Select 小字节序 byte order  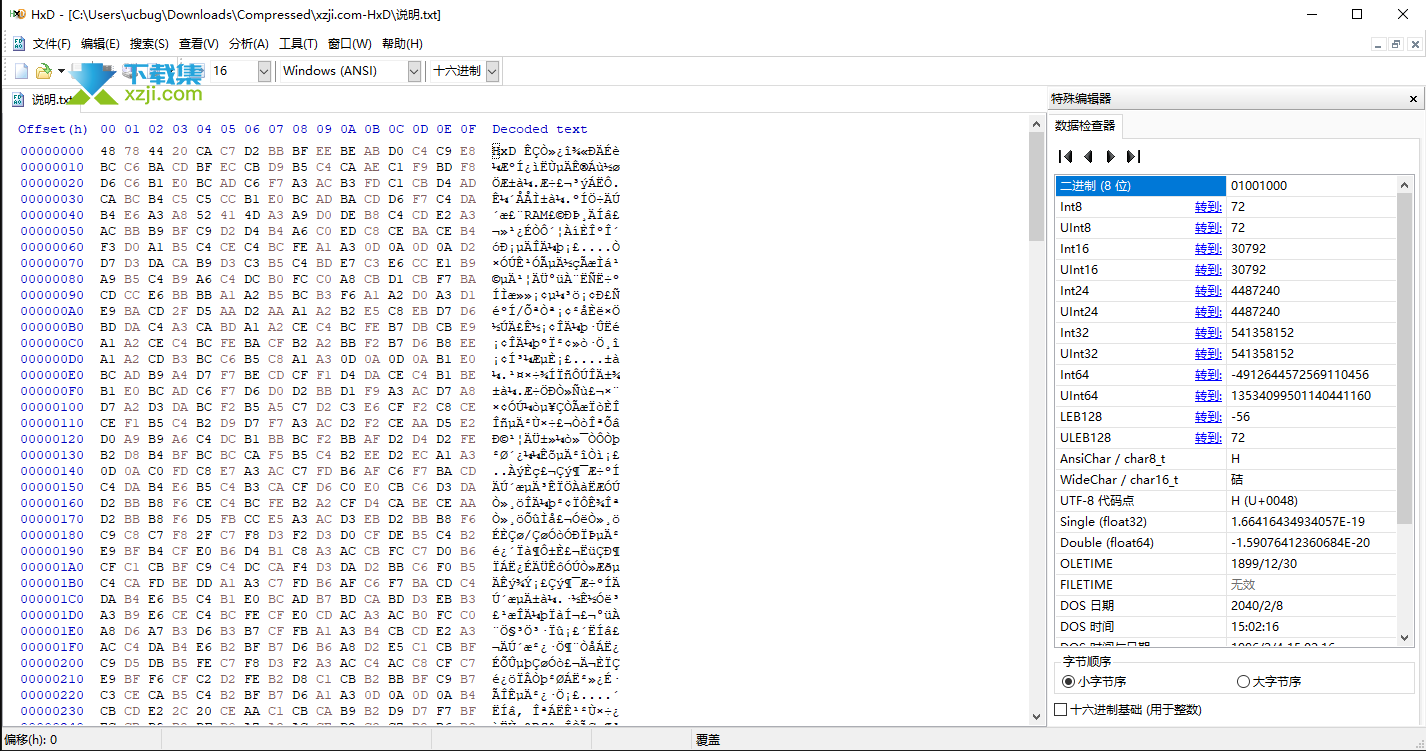pyautogui.click(x=1069, y=682)
